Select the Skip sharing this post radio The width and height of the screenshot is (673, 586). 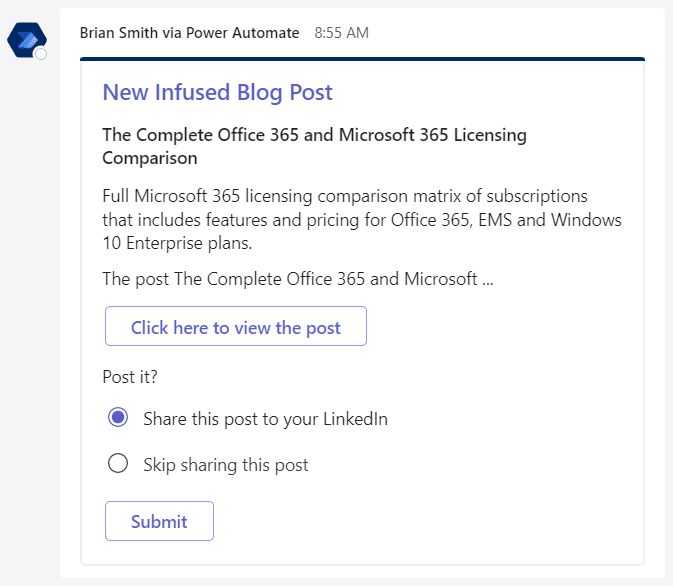118,463
